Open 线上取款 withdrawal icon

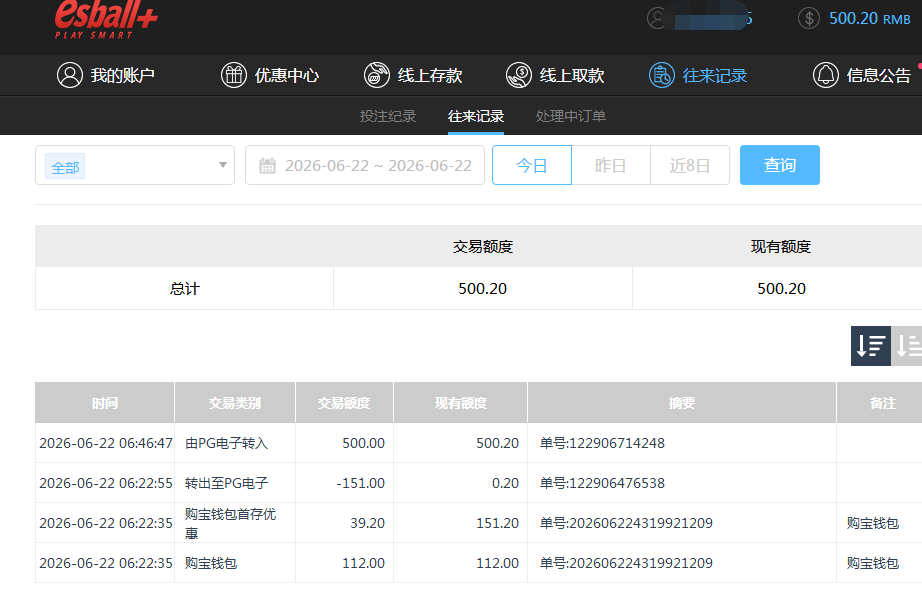point(519,75)
